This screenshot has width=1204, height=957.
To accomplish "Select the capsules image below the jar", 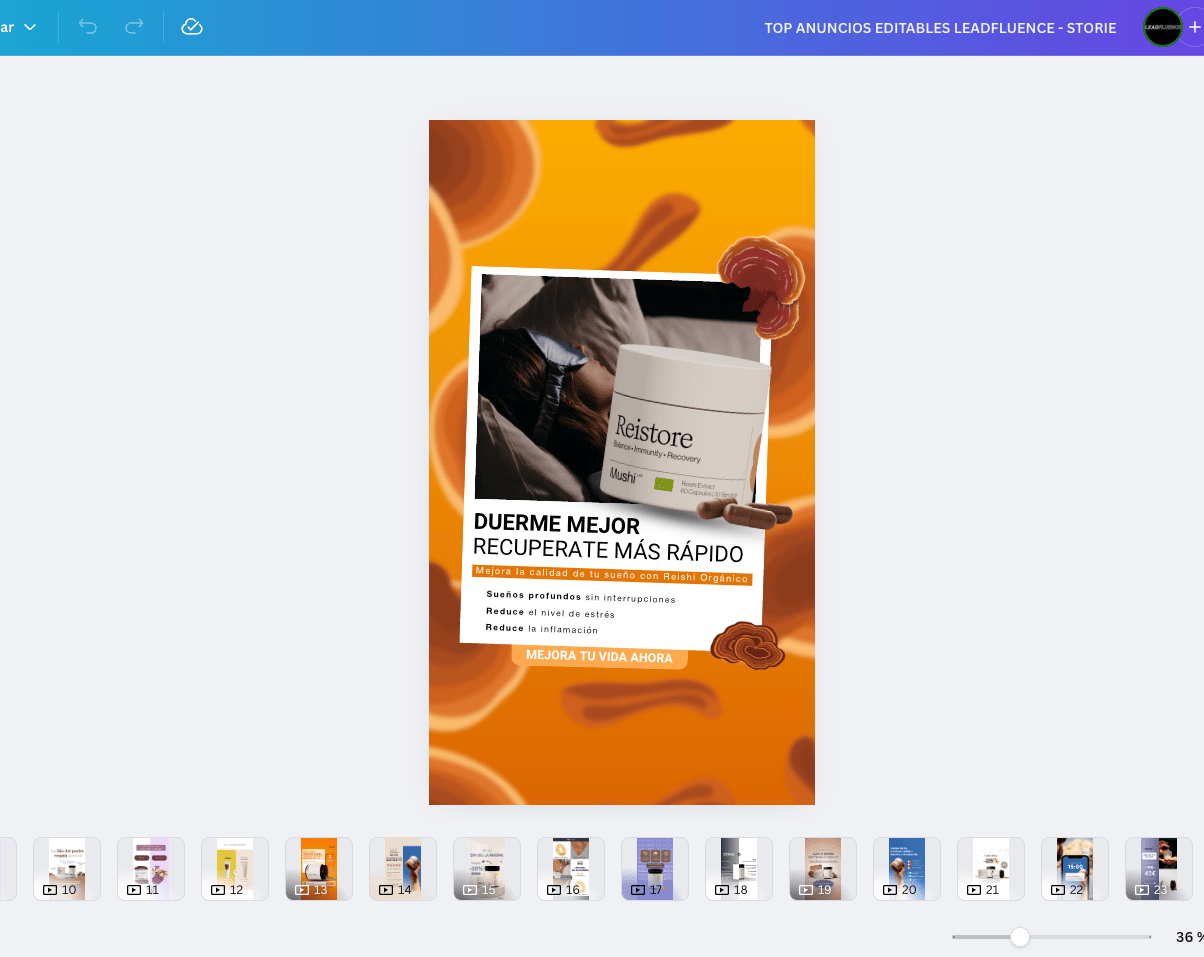I will 745,514.
